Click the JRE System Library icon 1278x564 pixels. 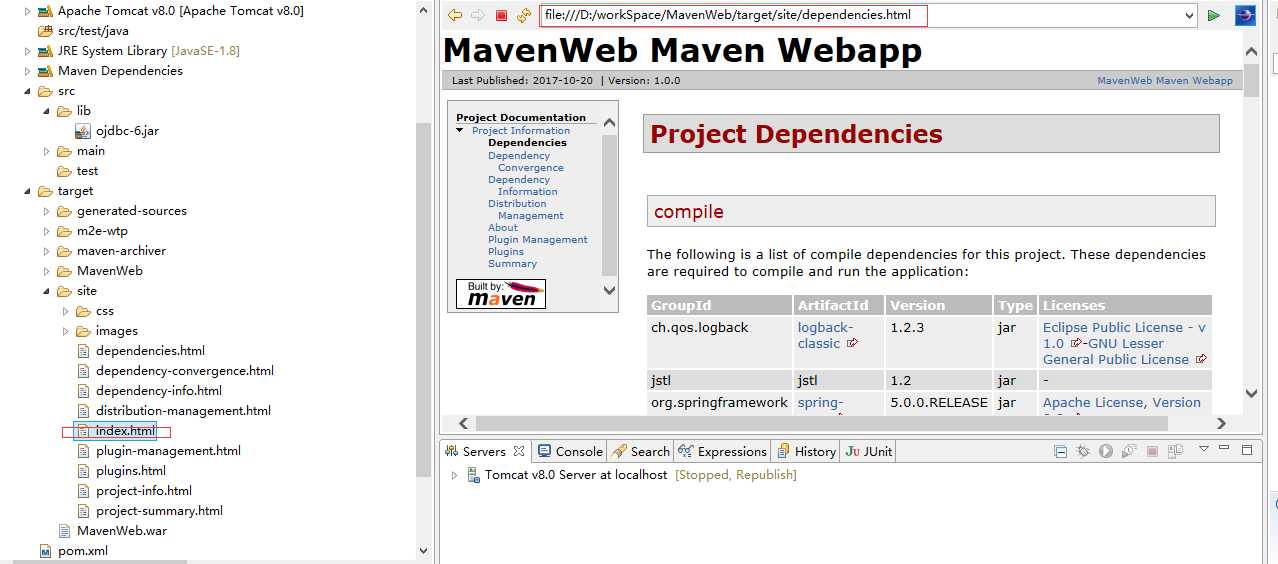(45, 51)
